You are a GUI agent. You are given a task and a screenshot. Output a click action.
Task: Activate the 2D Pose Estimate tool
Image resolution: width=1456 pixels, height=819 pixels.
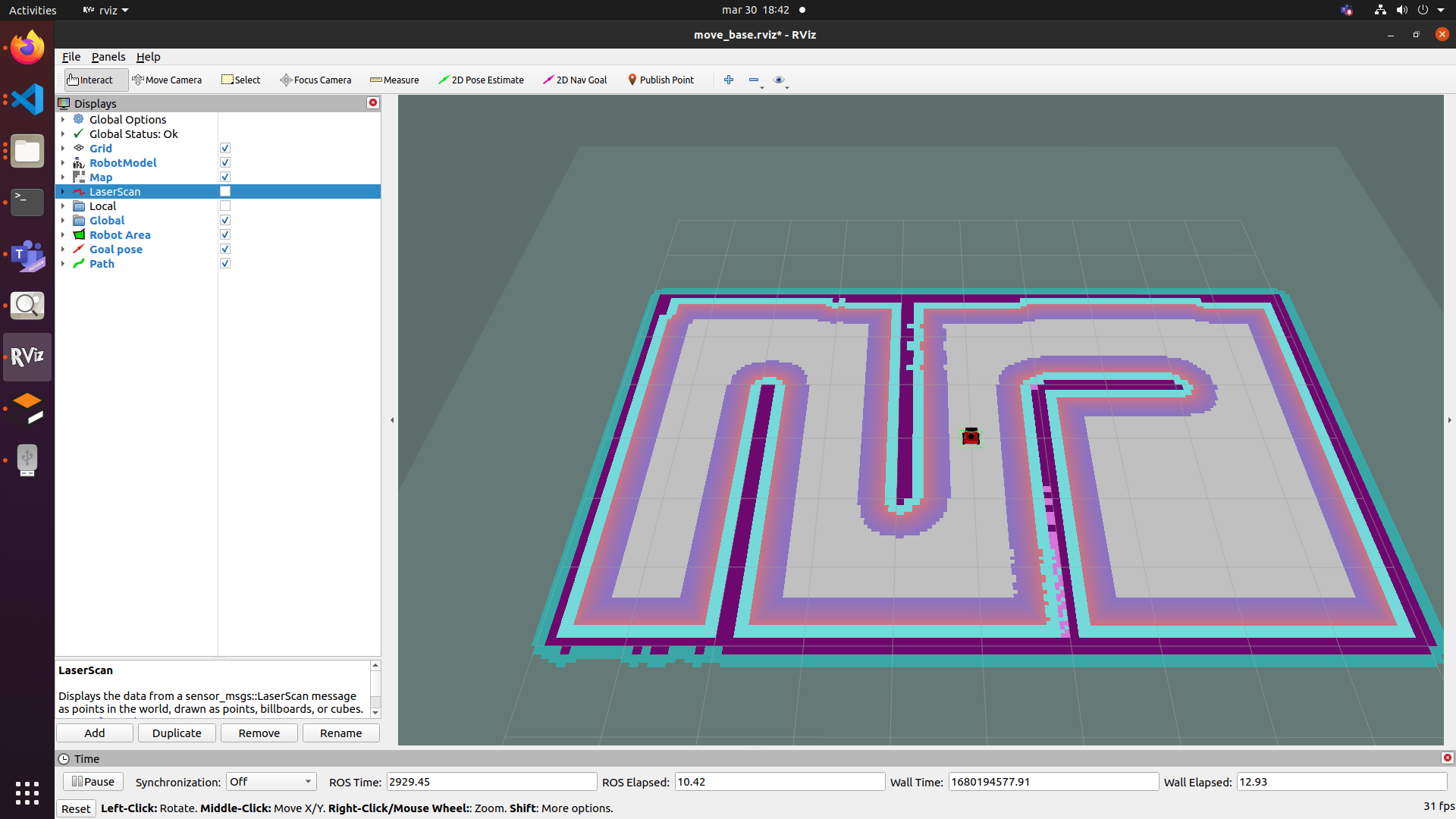coord(481,80)
